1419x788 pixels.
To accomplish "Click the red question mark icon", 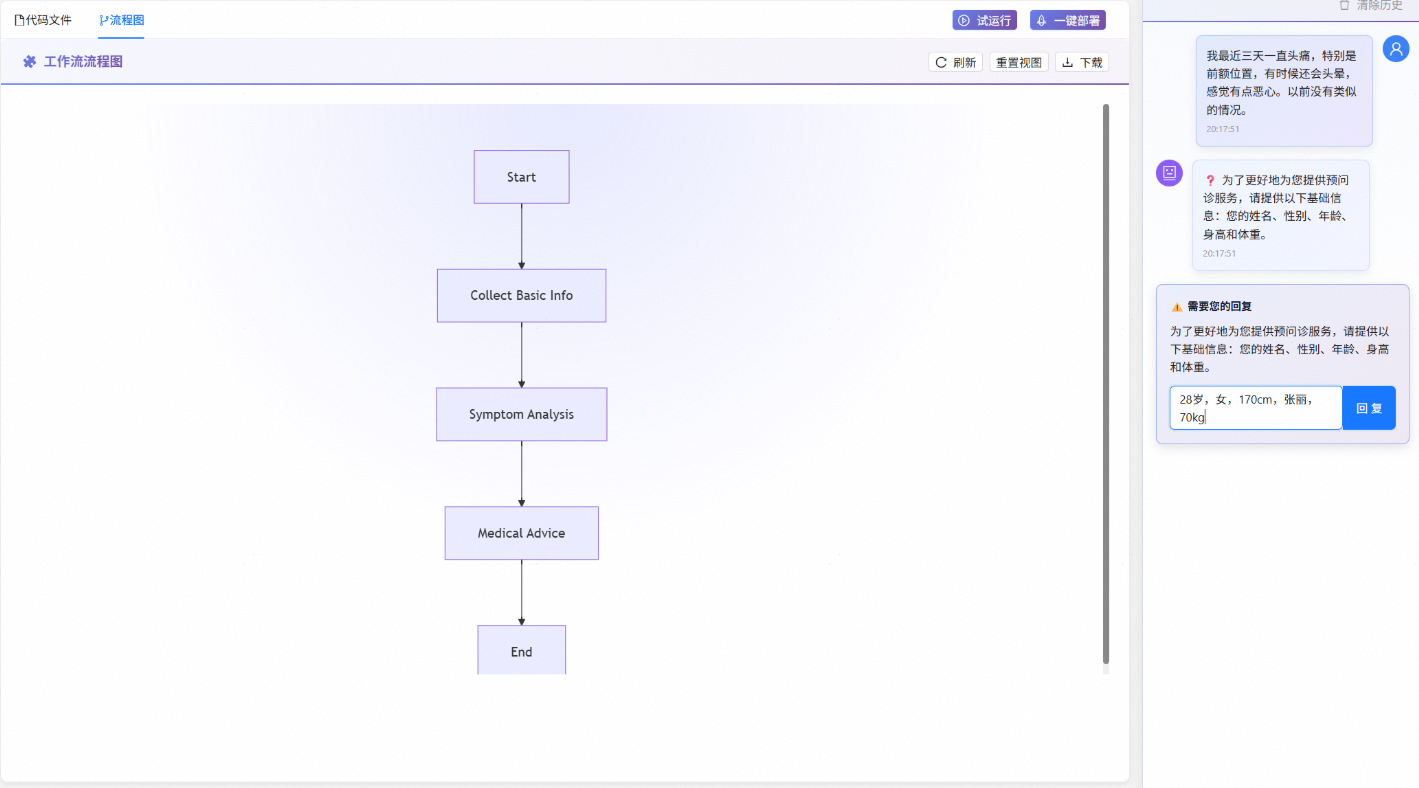I will (x=1210, y=181).
